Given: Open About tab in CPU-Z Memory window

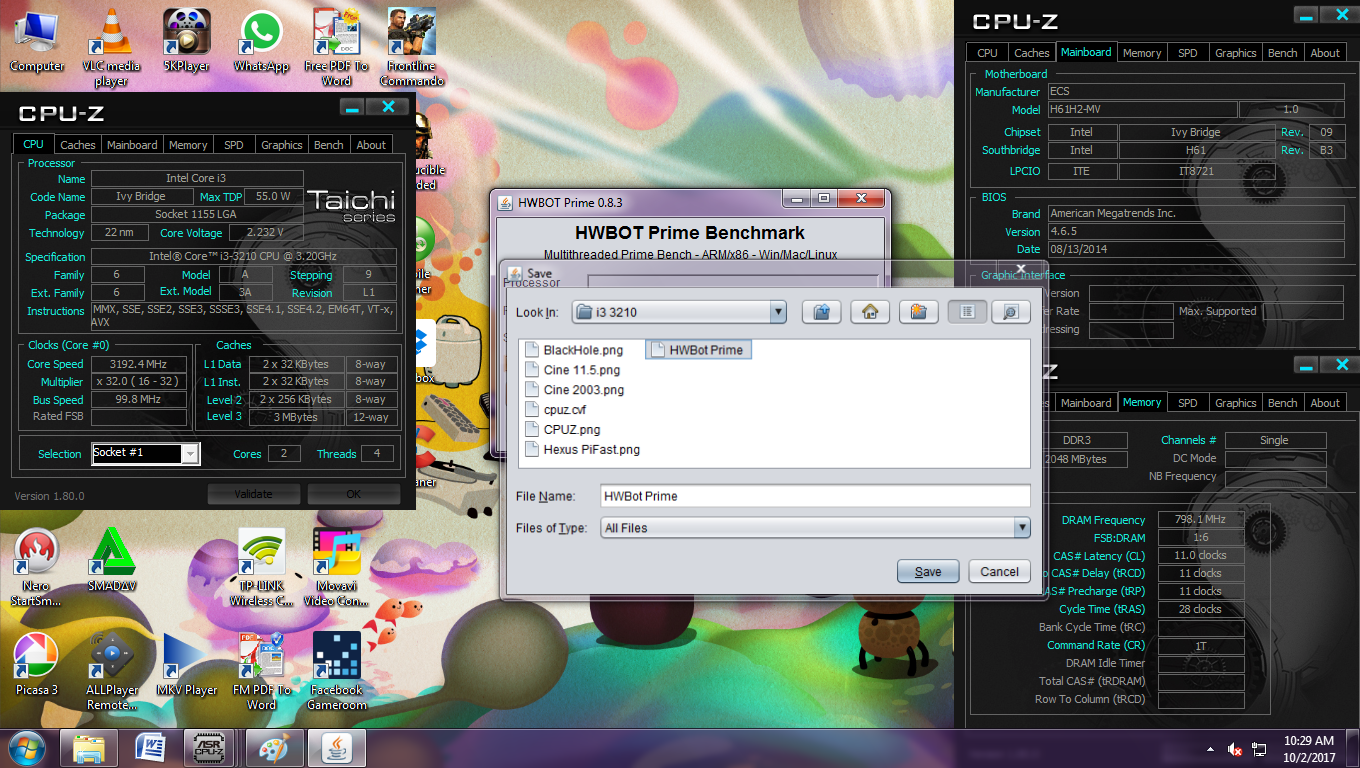Looking at the screenshot, I should click(x=1326, y=403).
